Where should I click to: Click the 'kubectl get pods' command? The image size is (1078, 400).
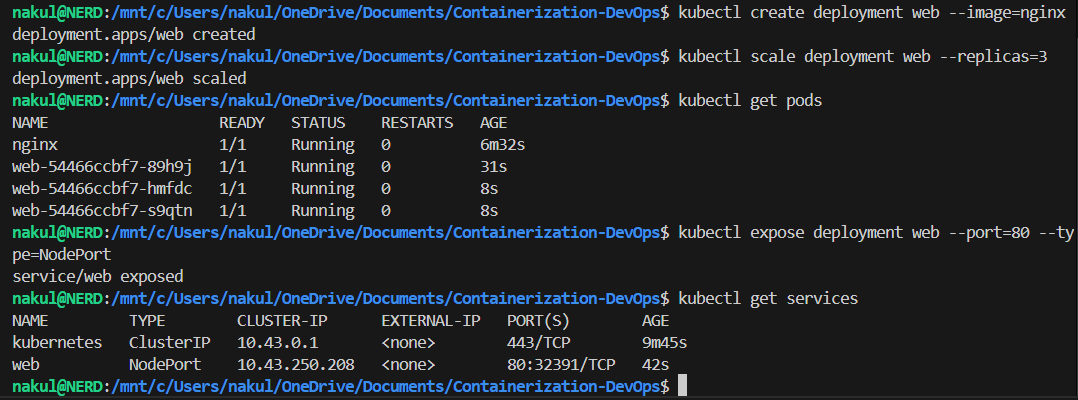749,102
